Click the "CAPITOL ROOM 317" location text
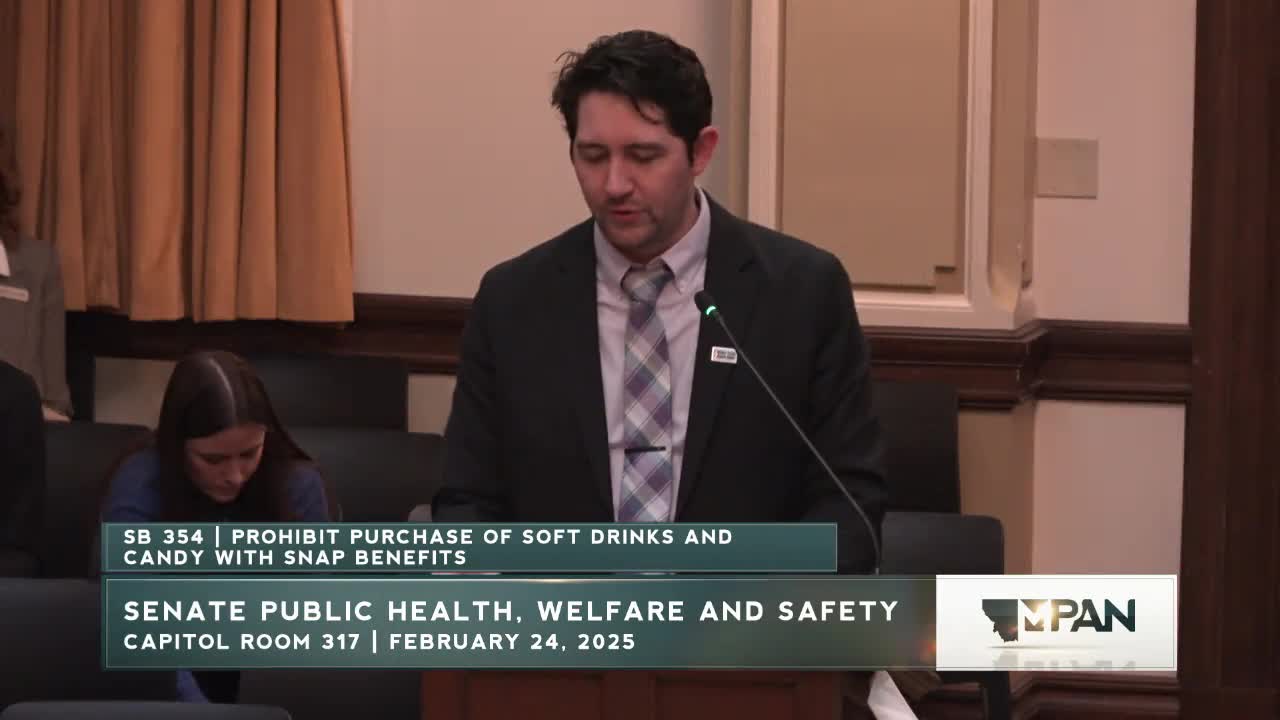 [x=241, y=642]
